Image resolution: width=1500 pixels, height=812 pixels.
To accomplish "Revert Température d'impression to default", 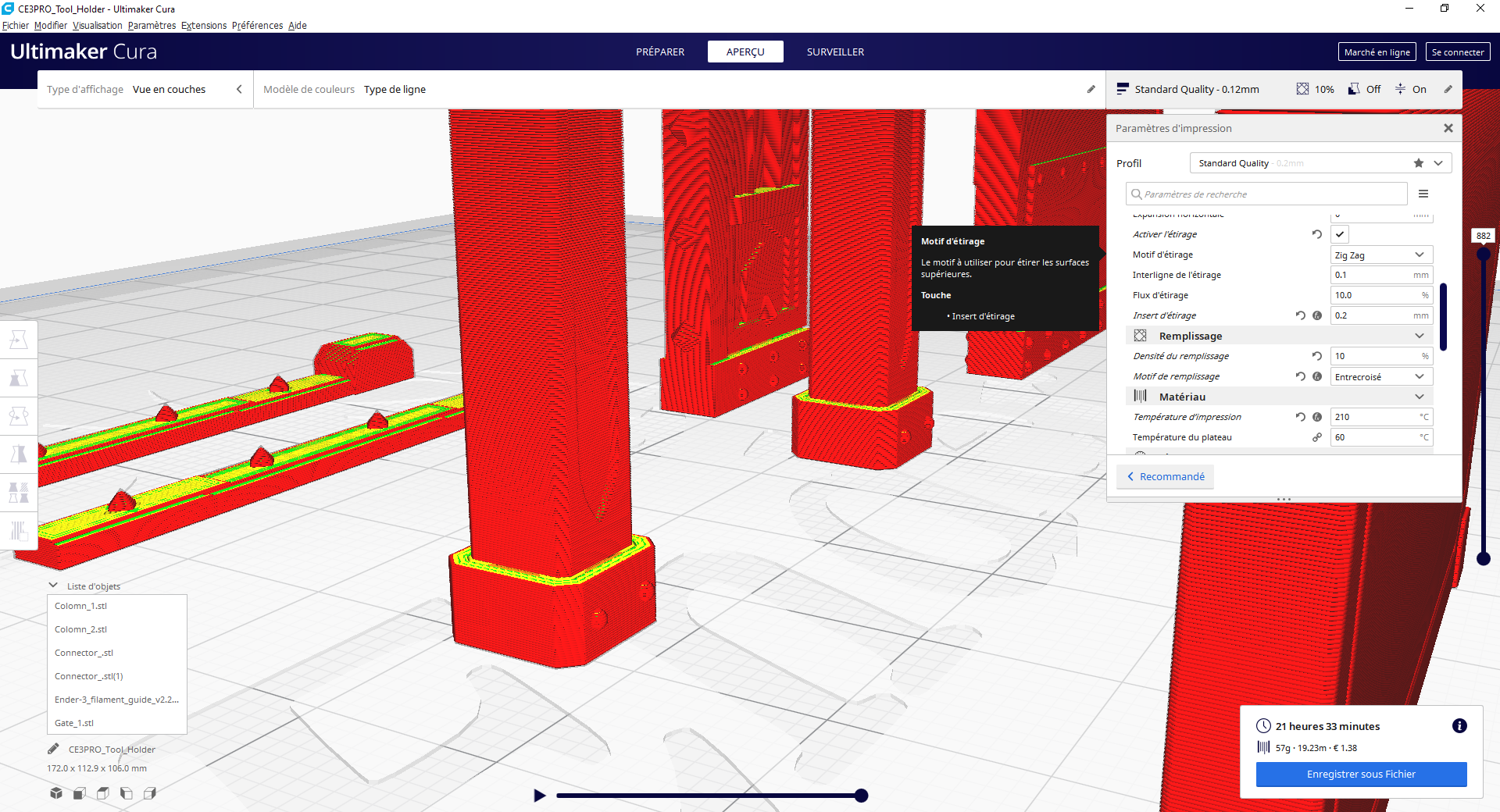I will pos(1301,417).
